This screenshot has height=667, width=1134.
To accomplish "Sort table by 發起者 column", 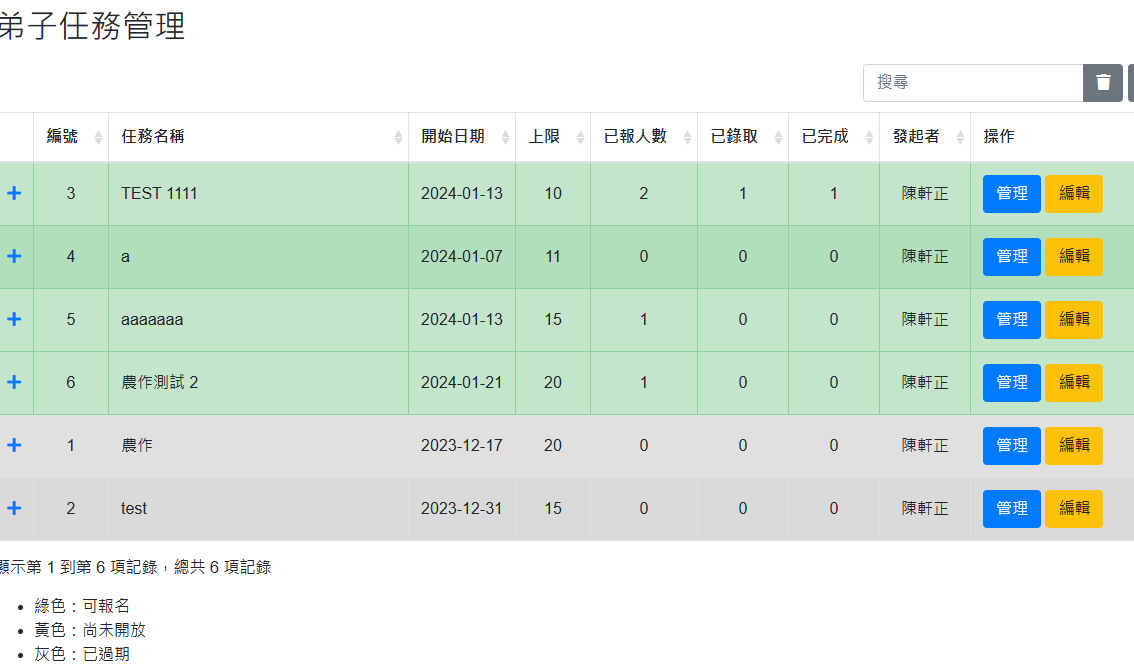I will click(924, 137).
